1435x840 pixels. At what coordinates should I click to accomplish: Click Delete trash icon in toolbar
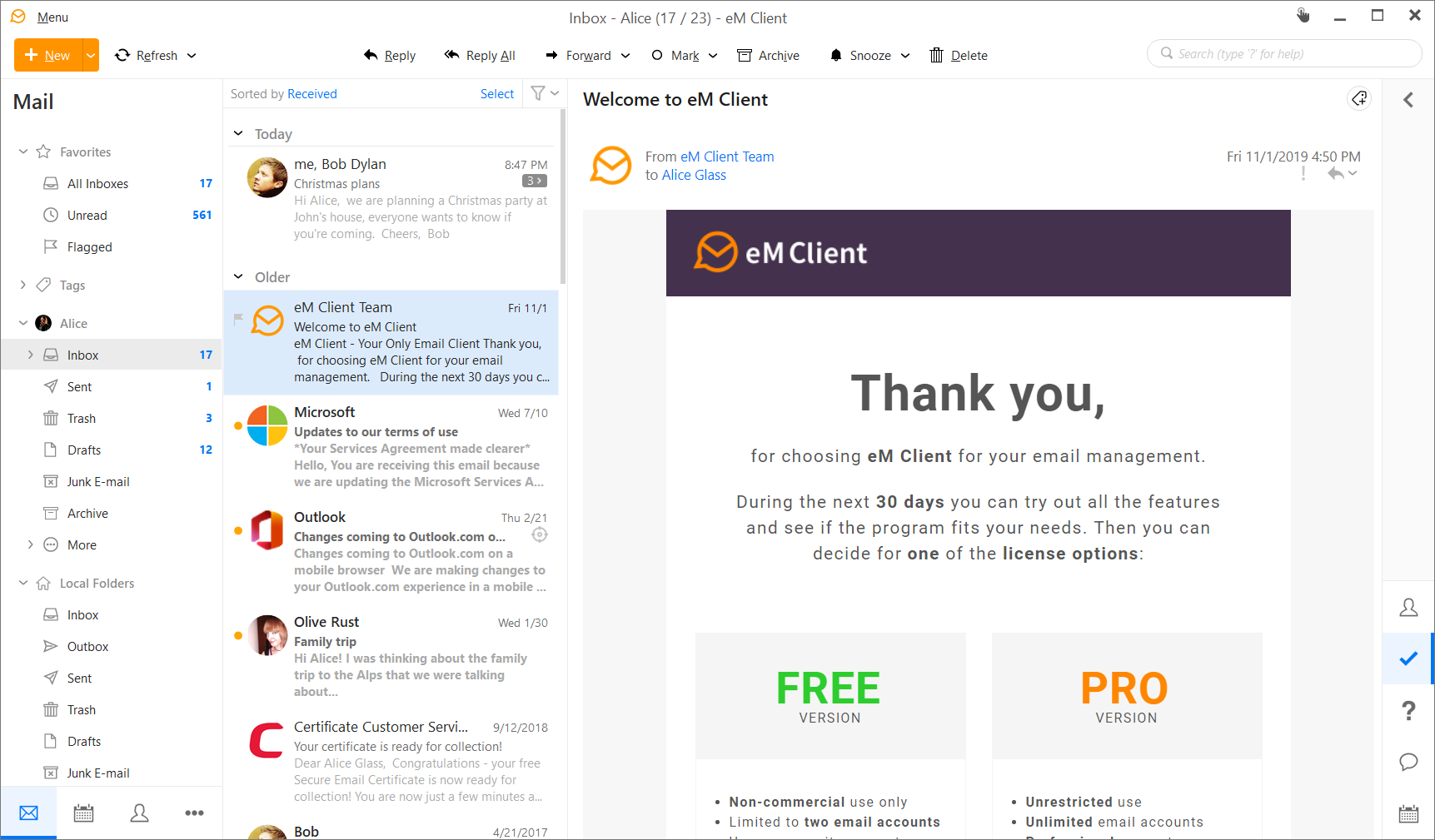tap(958, 55)
